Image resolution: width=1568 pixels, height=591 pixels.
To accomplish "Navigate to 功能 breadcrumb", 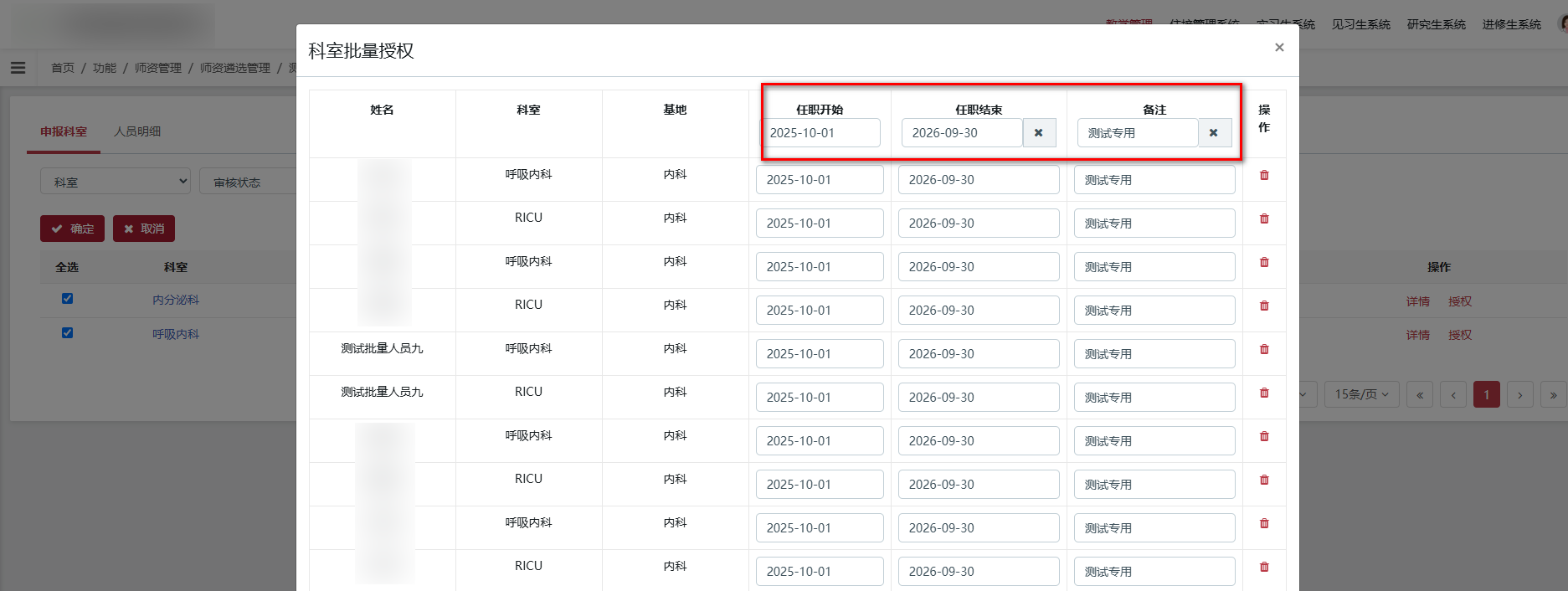I will pyautogui.click(x=105, y=68).
